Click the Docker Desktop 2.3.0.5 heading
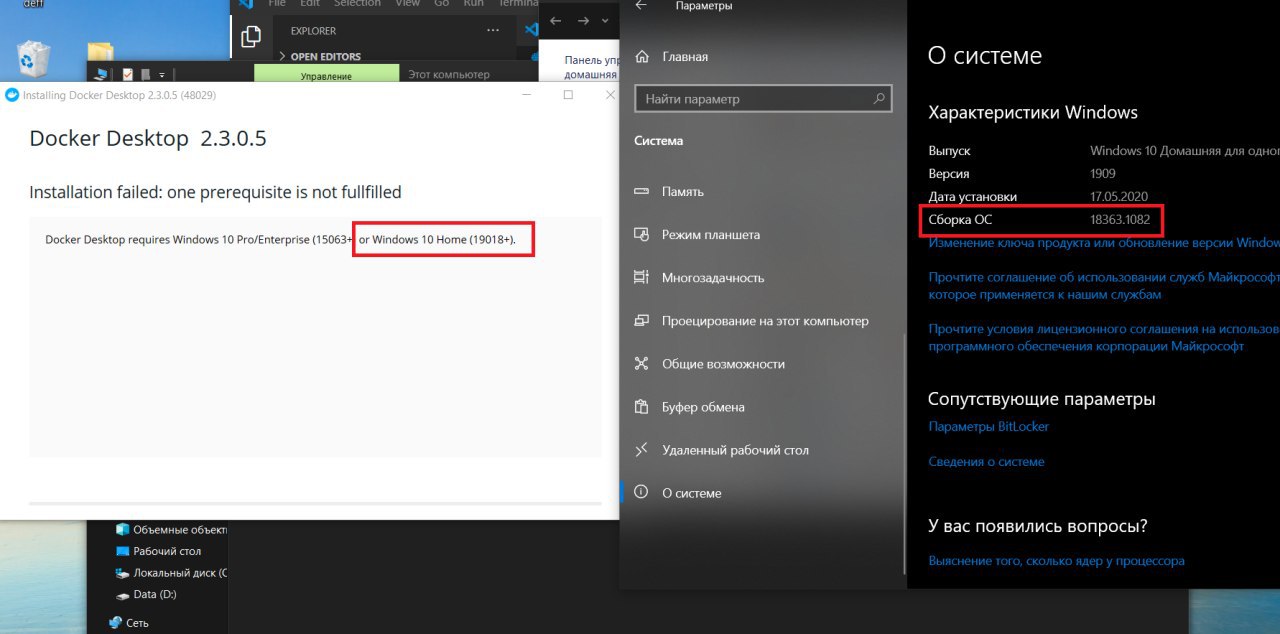Screen dimensions: 1280x634 pyautogui.click(x=148, y=139)
